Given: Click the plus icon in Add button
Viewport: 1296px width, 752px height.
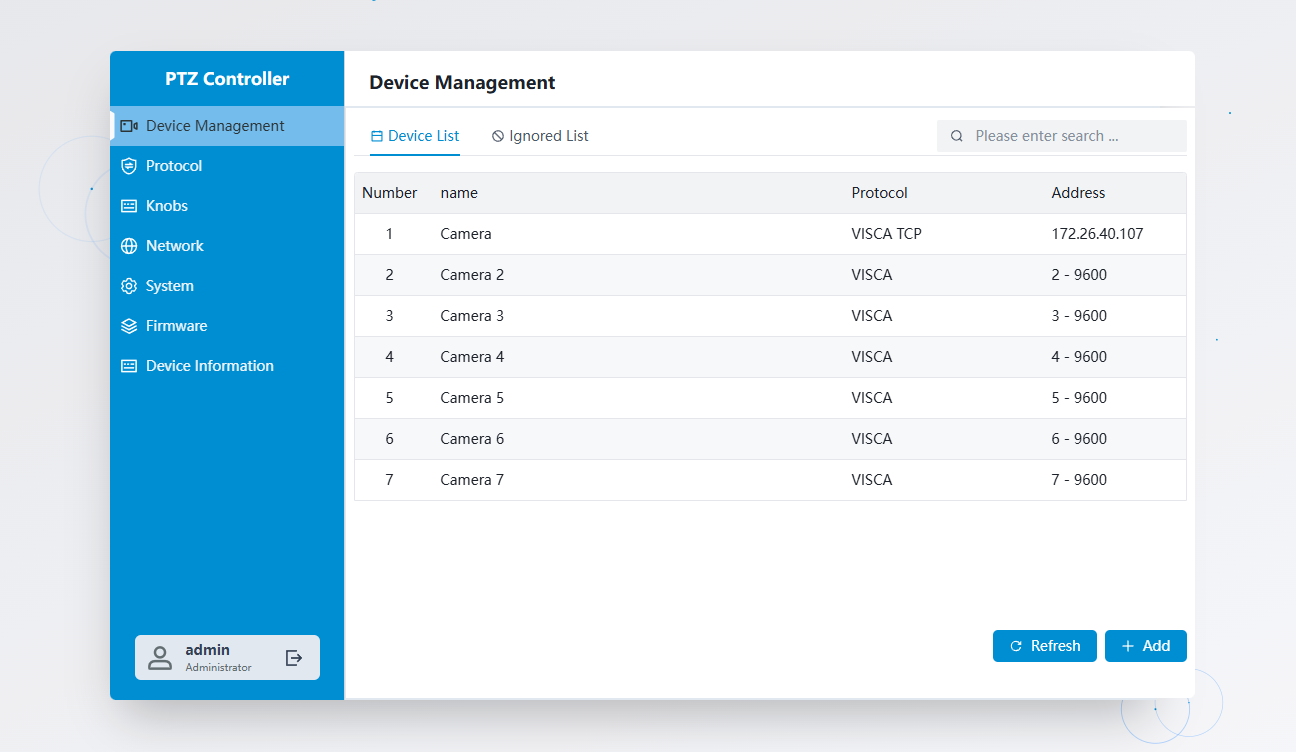Looking at the screenshot, I should click(1128, 646).
